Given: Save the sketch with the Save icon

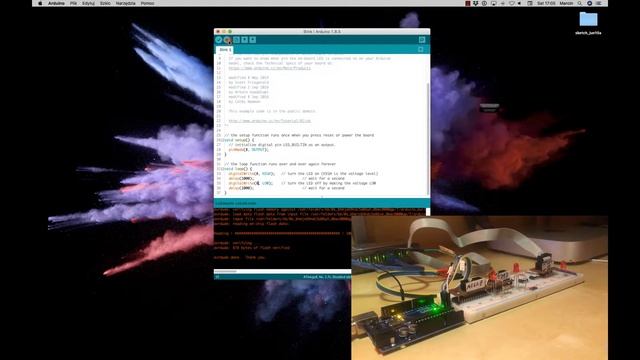Looking at the screenshot, I should [x=253, y=40].
